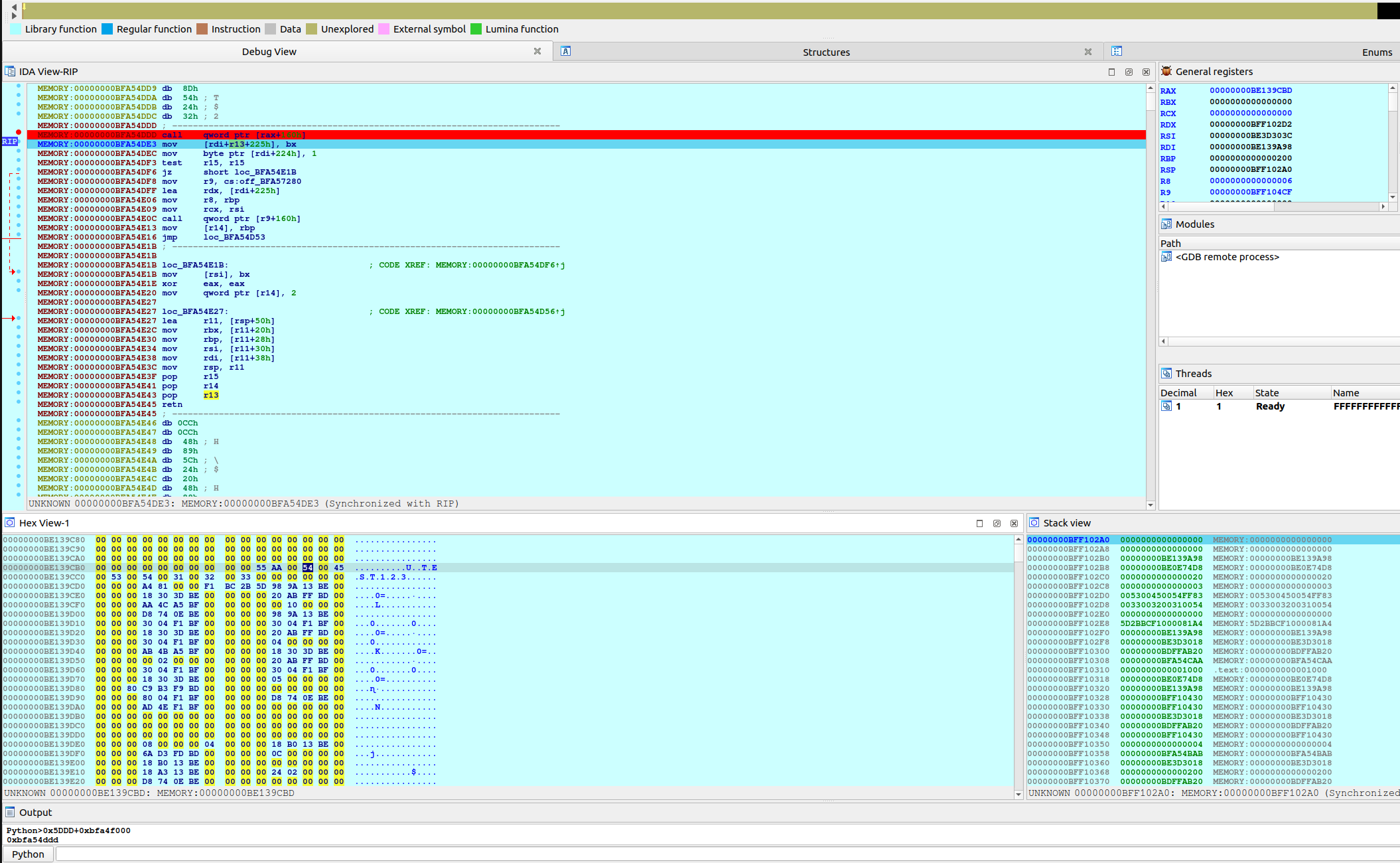Image resolution: width=1400 pixels, height=863 pixels.
Task: Click the Enums tab icon
Action: [x=1117, y=51]
